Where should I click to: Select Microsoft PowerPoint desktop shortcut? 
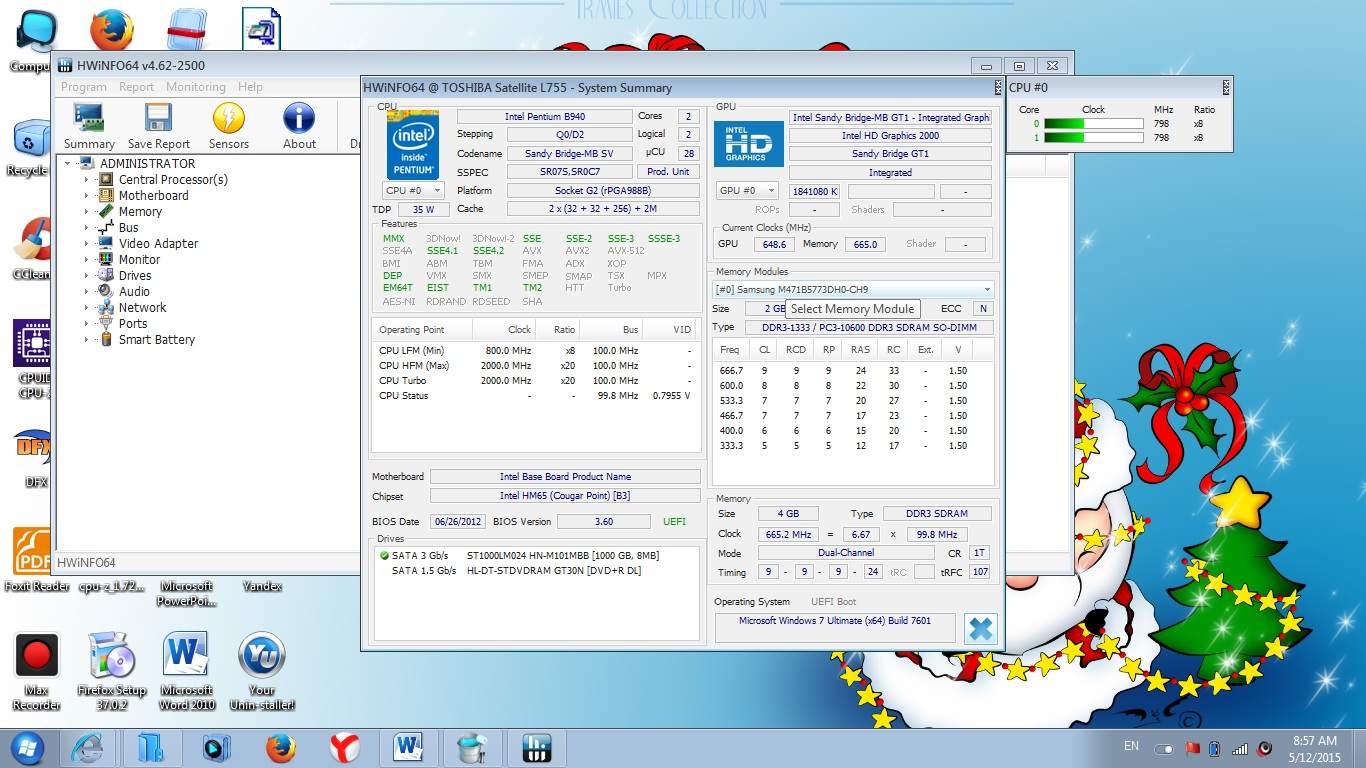(186, 594)
